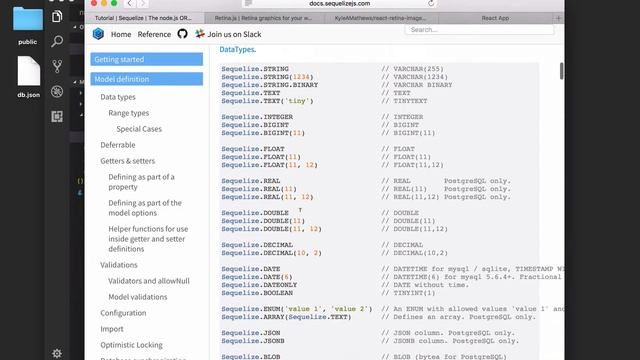Click the Sequelize logo icon
The image size is (640, 360).
[x=98, y=34]
